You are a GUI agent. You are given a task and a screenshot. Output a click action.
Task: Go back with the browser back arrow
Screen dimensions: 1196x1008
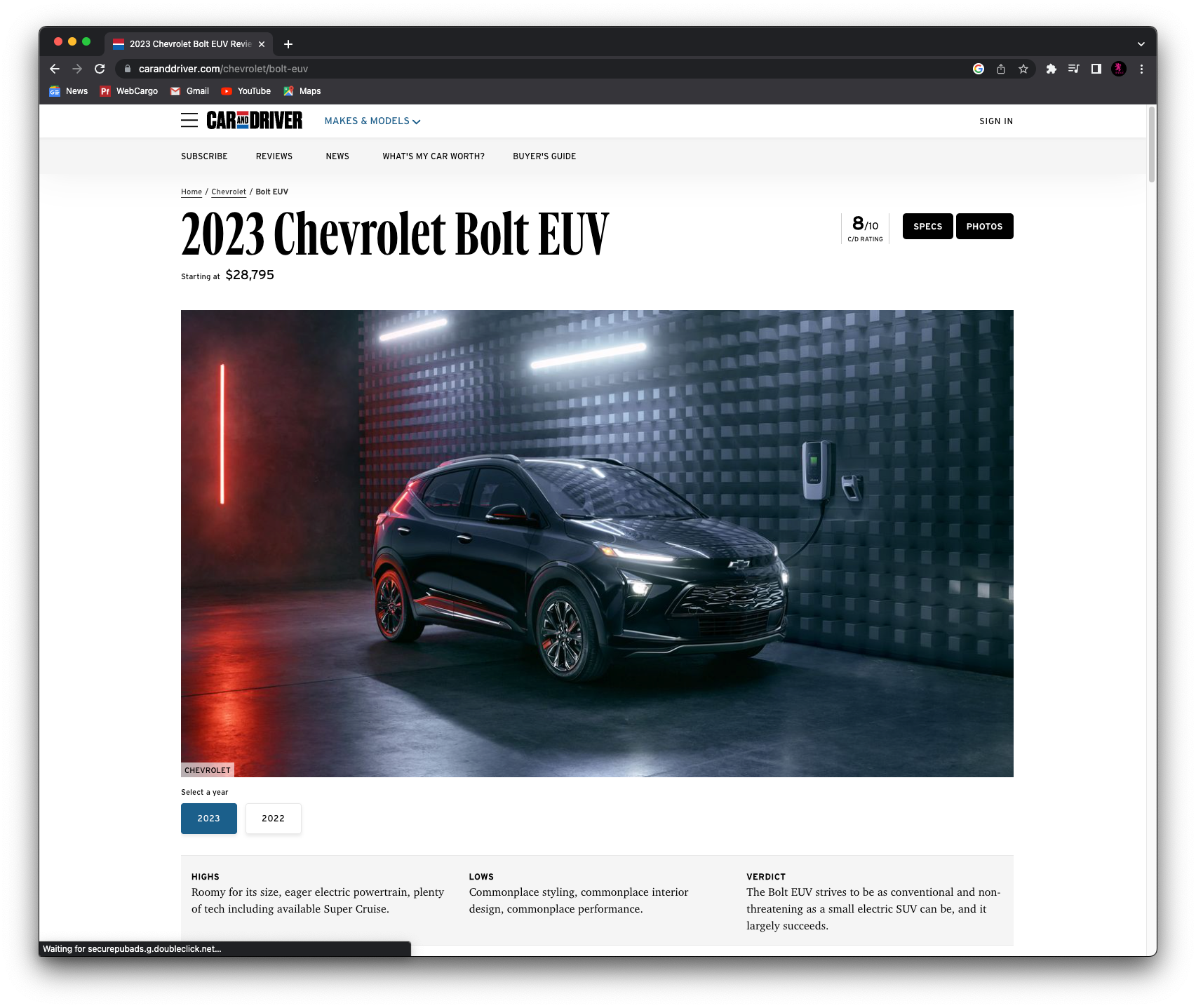(x=55, y=69)
